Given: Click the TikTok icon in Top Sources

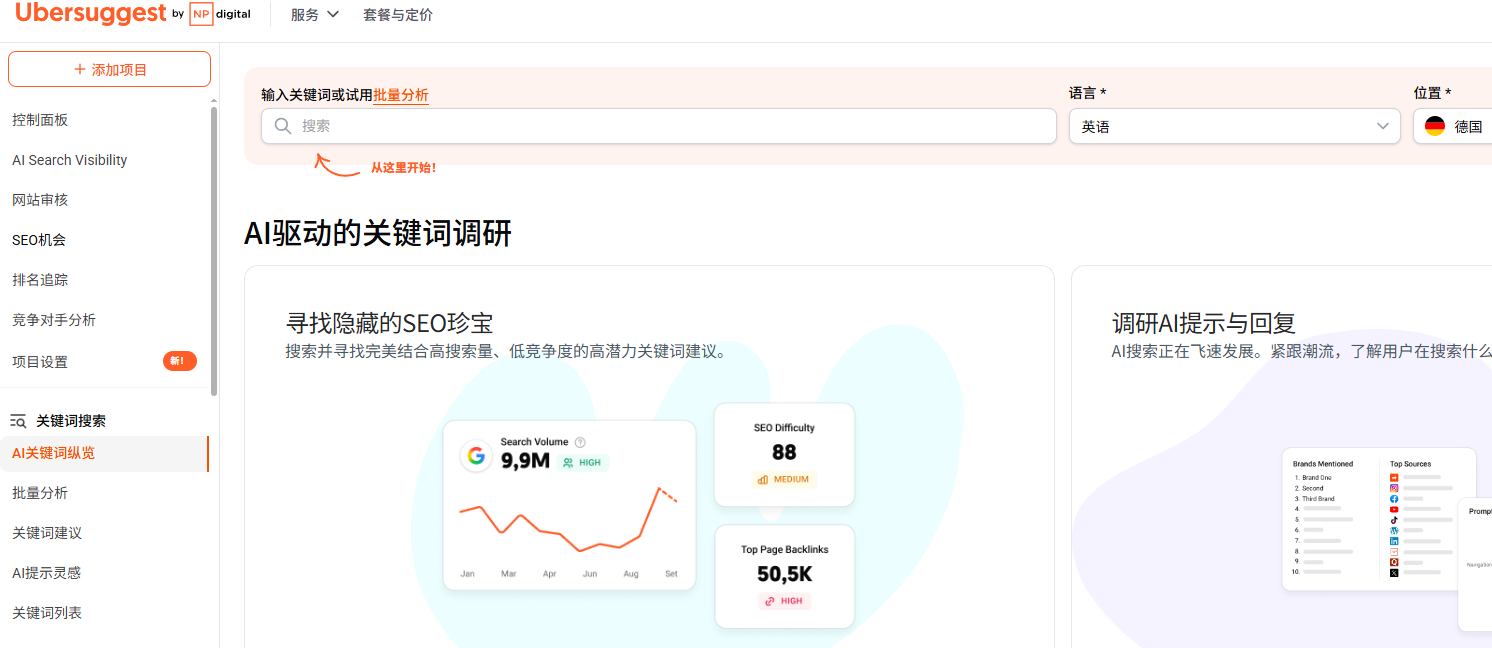Looking at the screenshot, I should 1394,520.
